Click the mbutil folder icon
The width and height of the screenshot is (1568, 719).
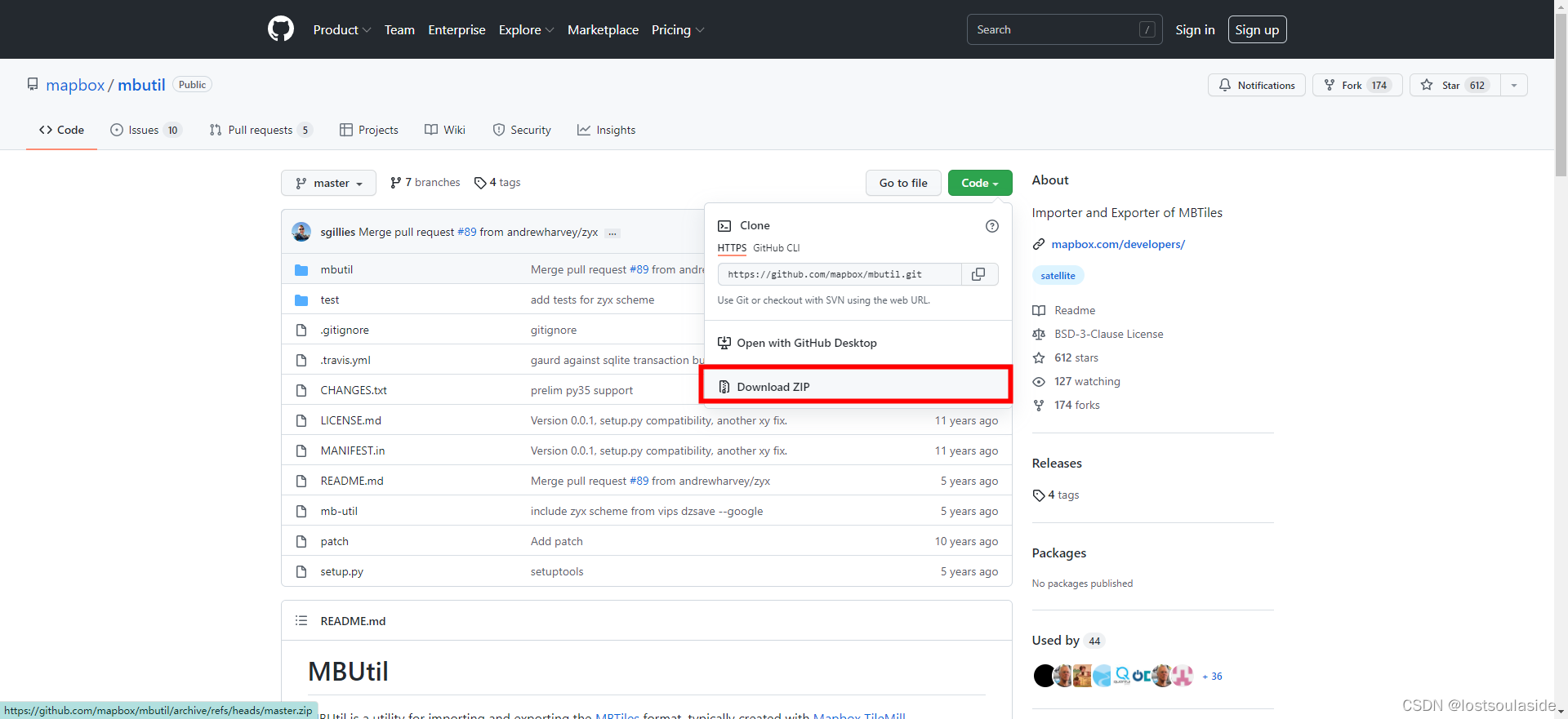[301, 269]
